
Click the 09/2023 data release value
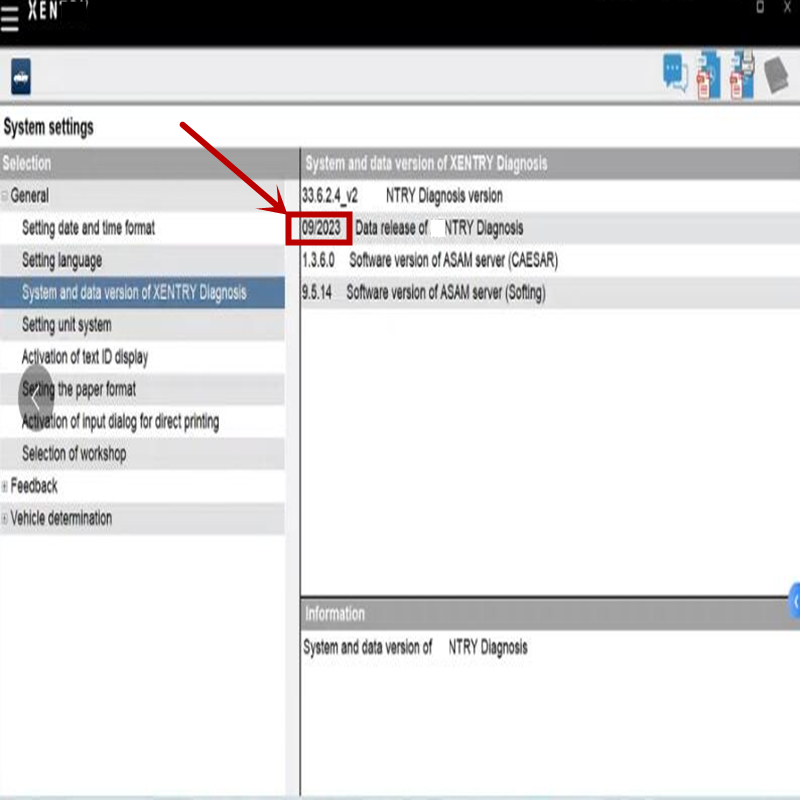(321, 228)
